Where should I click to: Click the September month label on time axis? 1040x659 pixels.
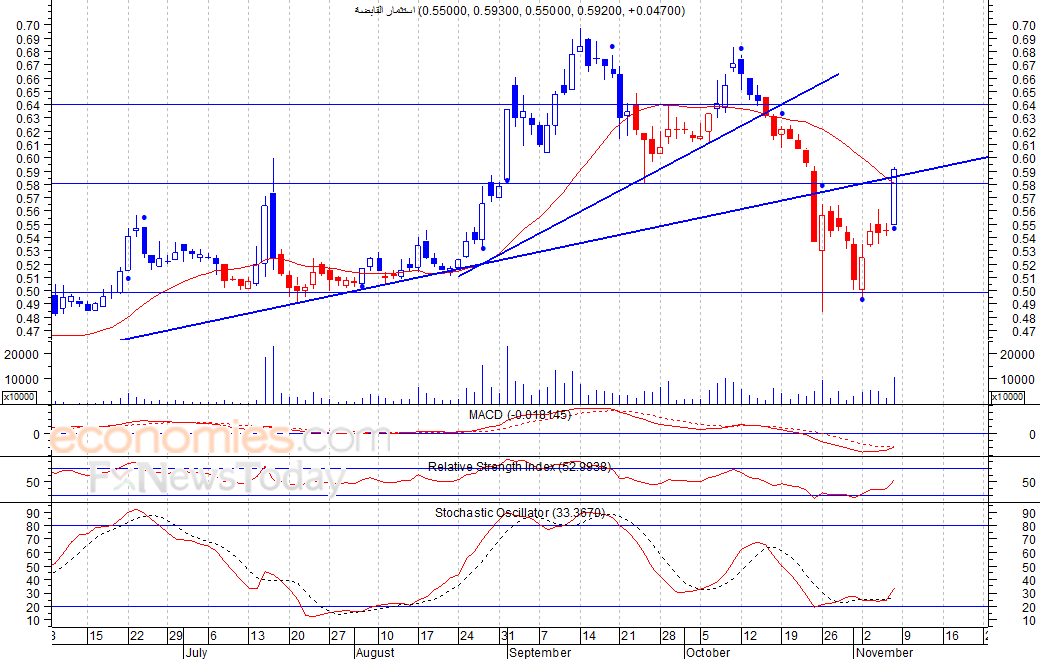[x=541, y=652]
